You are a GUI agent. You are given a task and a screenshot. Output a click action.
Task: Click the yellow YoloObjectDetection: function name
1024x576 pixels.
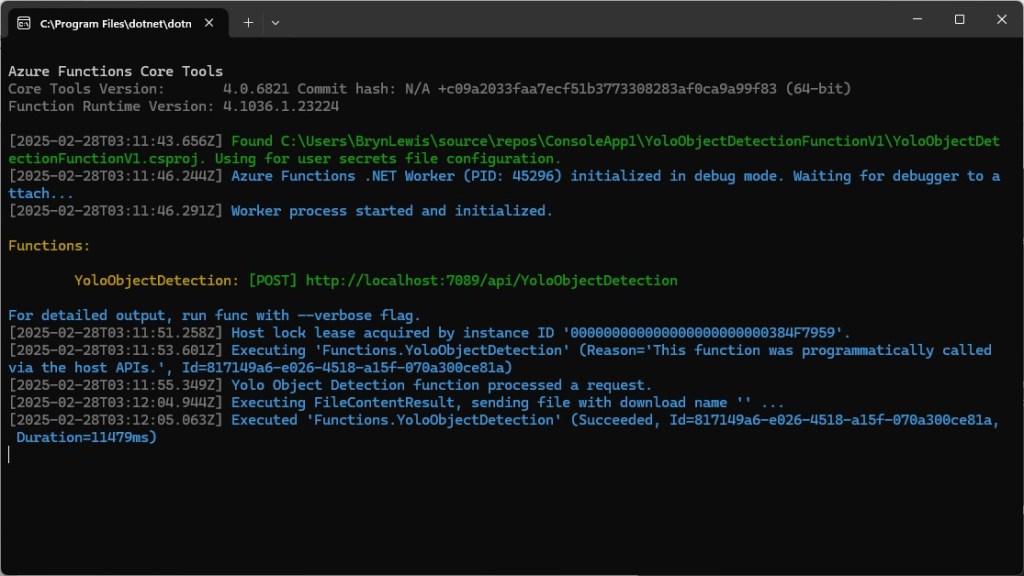[157, 281]
